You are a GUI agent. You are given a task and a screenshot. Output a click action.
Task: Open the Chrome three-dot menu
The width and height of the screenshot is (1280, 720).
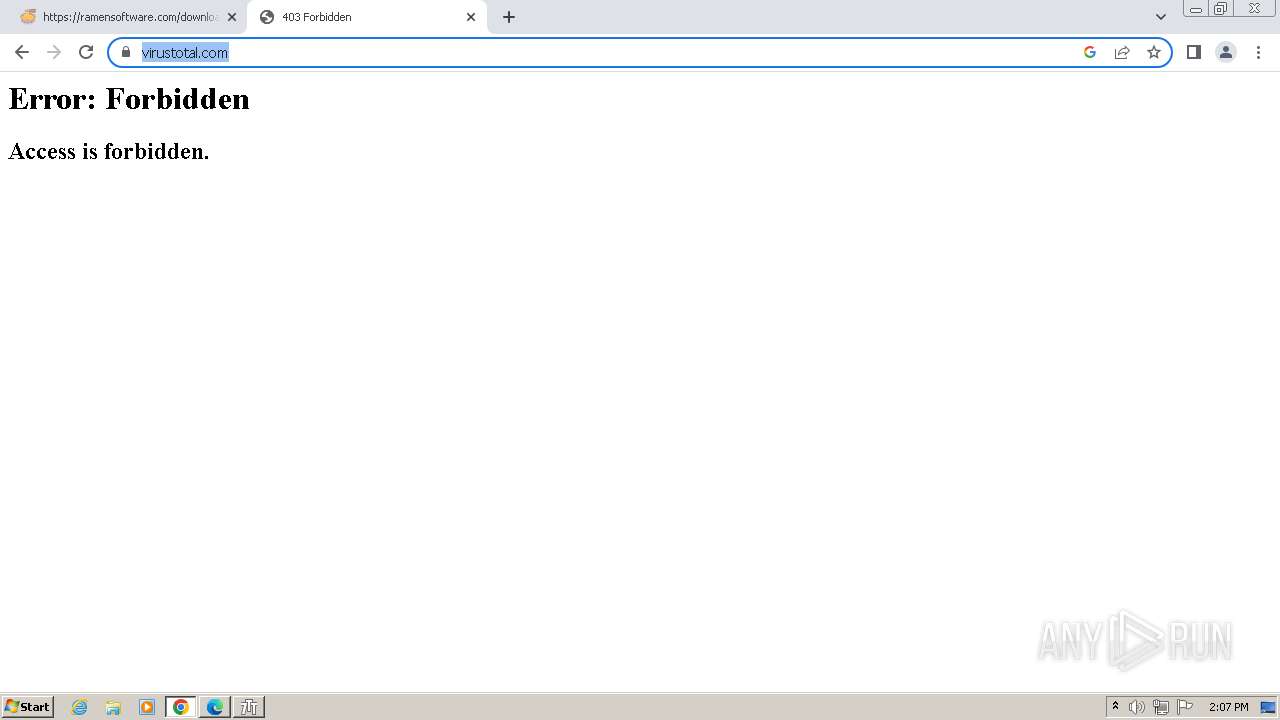point(1258,52)
